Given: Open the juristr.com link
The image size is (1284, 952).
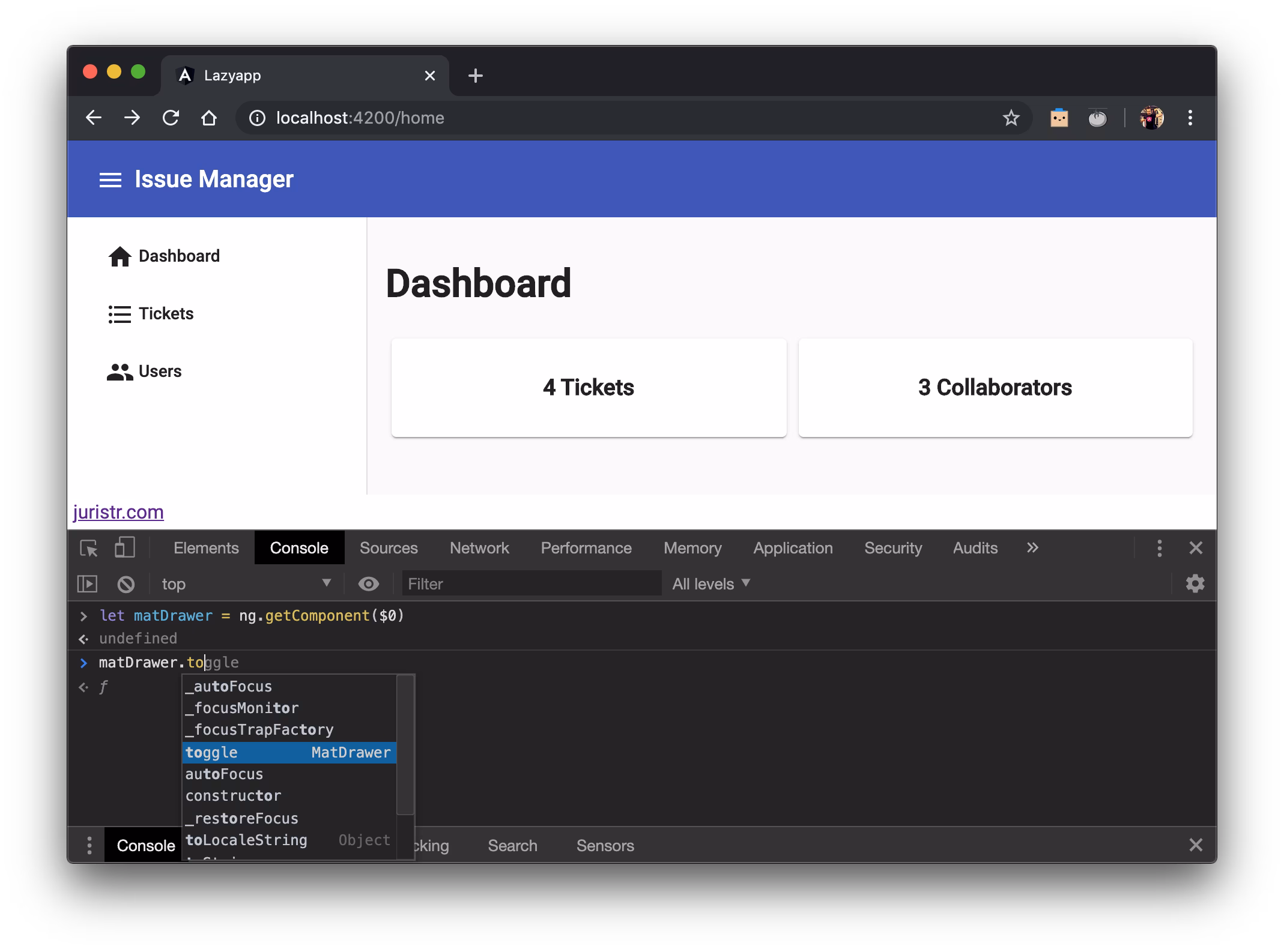Looking at the screenshot, I should point(118,512).
